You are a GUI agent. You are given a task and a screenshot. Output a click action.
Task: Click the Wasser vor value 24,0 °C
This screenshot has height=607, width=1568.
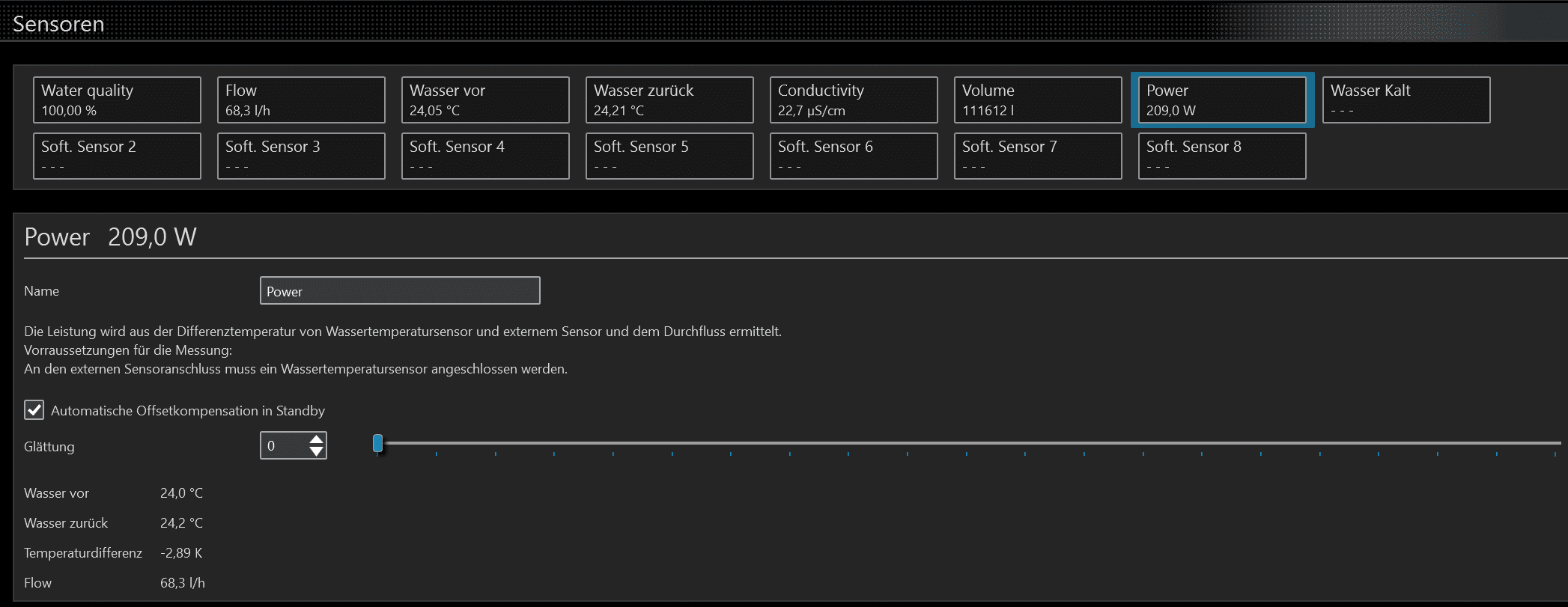pyautogui.click(x=181, y=493)
